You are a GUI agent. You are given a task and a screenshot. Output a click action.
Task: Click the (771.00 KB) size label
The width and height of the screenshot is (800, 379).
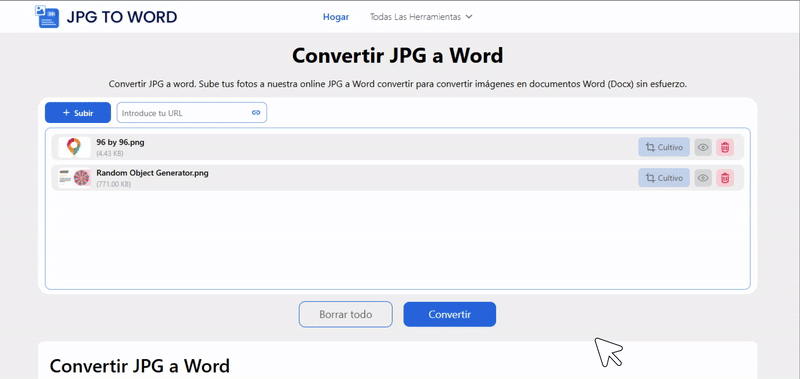pyautogui.click(x=113, y=184)
